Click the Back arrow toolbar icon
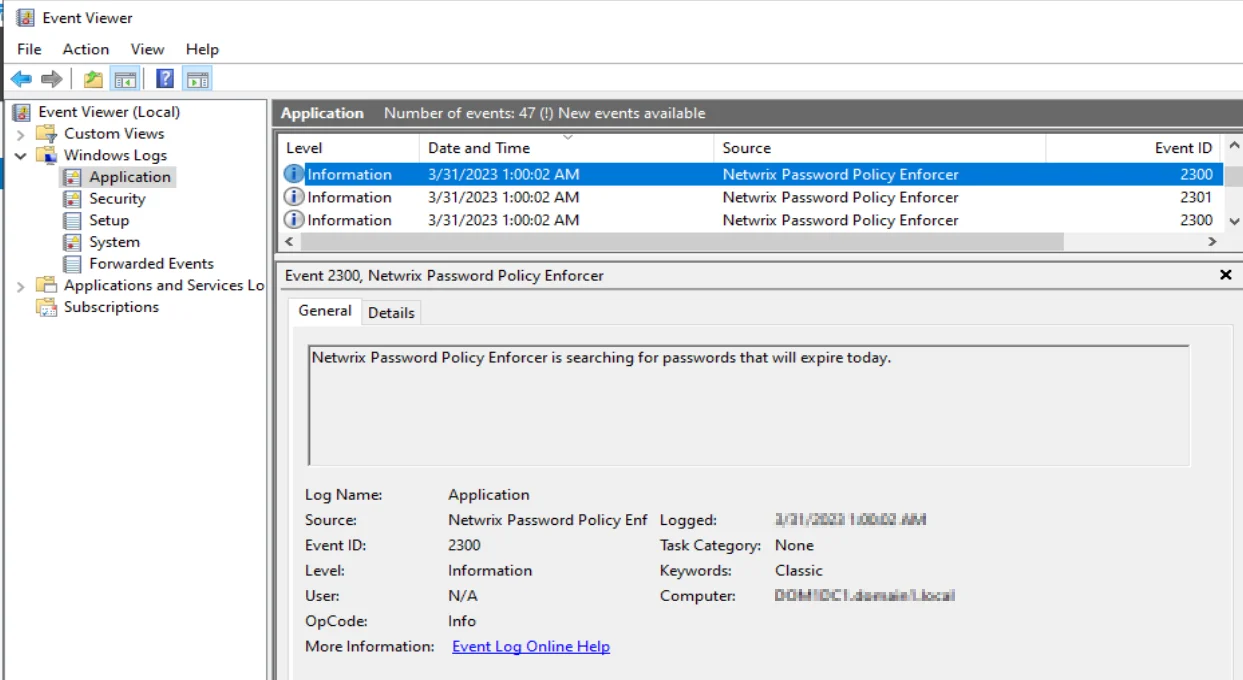The image size is (1243, 680). [21, 79]
